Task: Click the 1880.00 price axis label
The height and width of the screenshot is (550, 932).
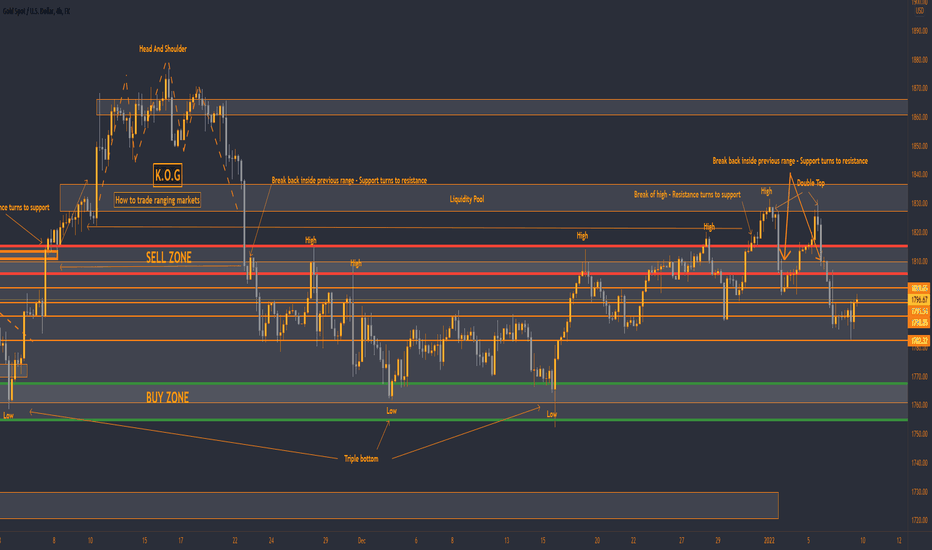Action: (919, 59)
